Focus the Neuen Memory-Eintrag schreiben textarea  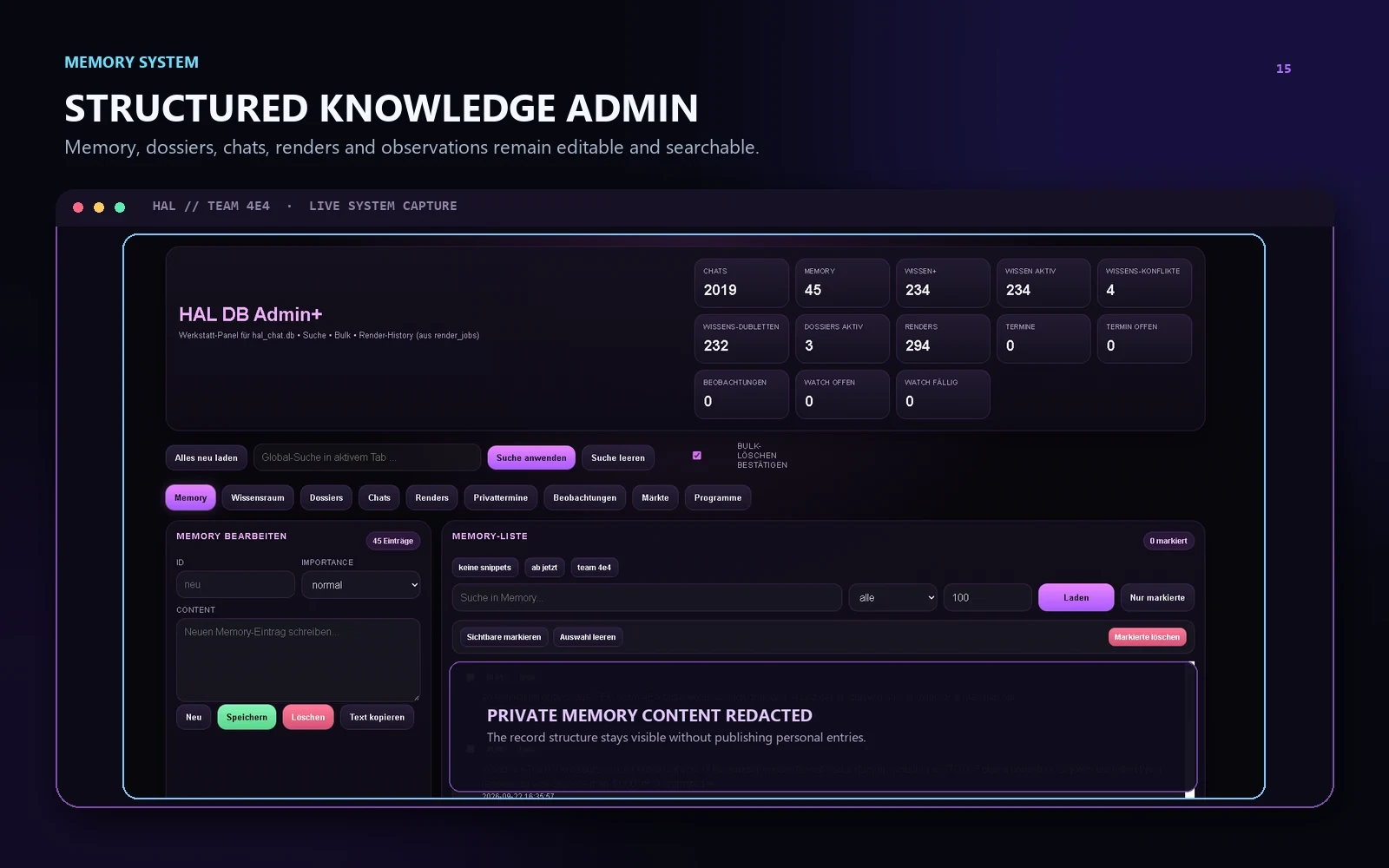tap(299, 660)
